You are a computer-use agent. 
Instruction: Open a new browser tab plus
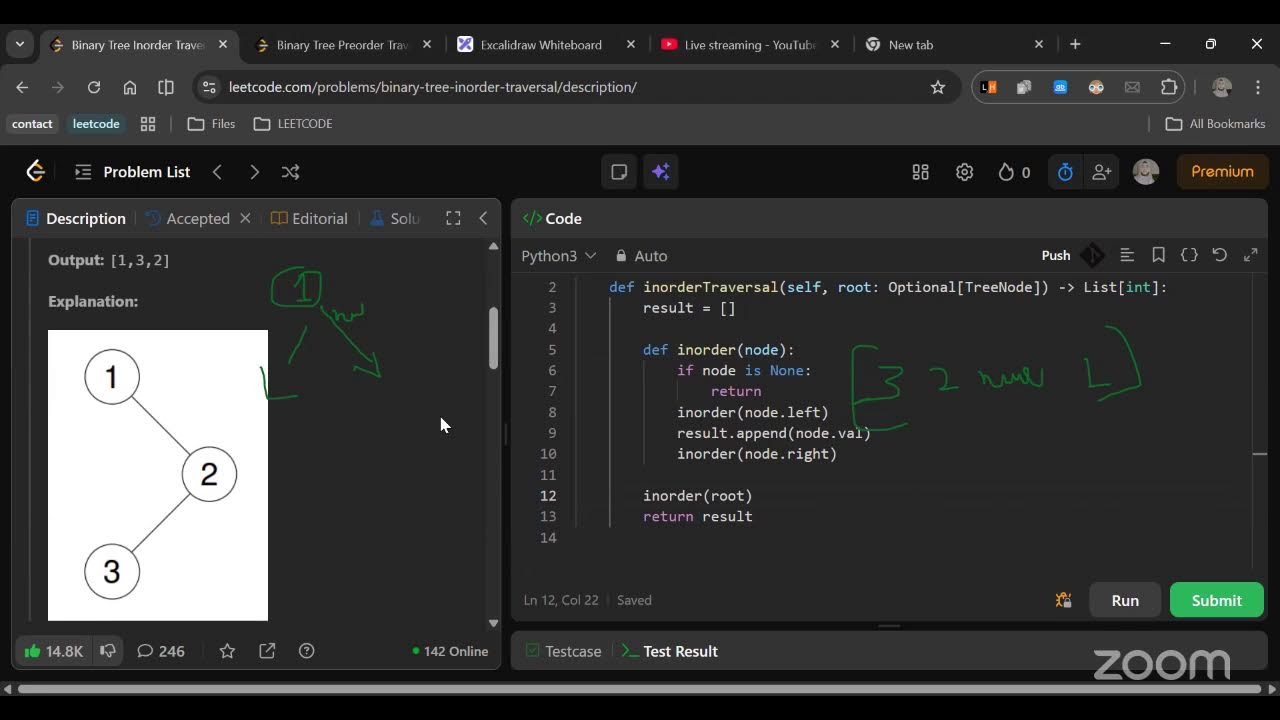click(1075, 44)
